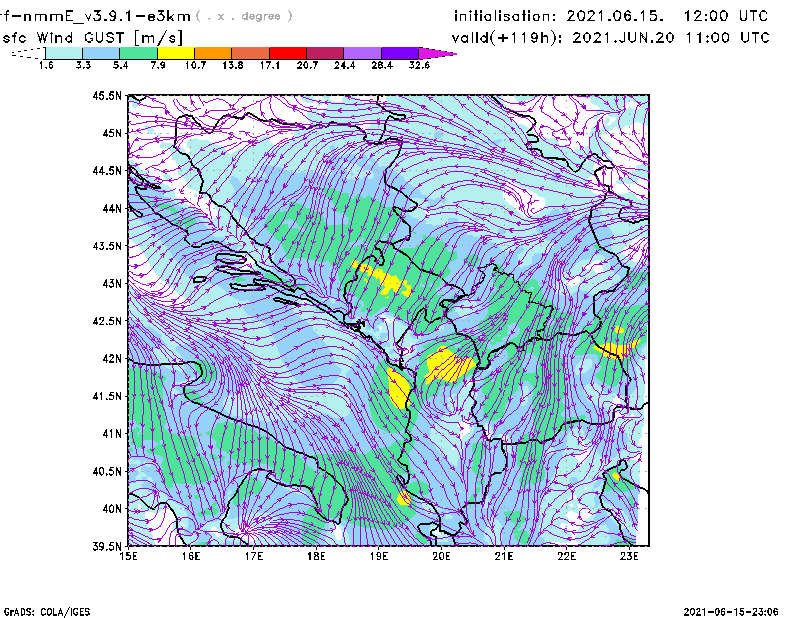800x618 pixels.
Task: Click the initialisation time '12:00 UTC'
Action: pos(726,16)
